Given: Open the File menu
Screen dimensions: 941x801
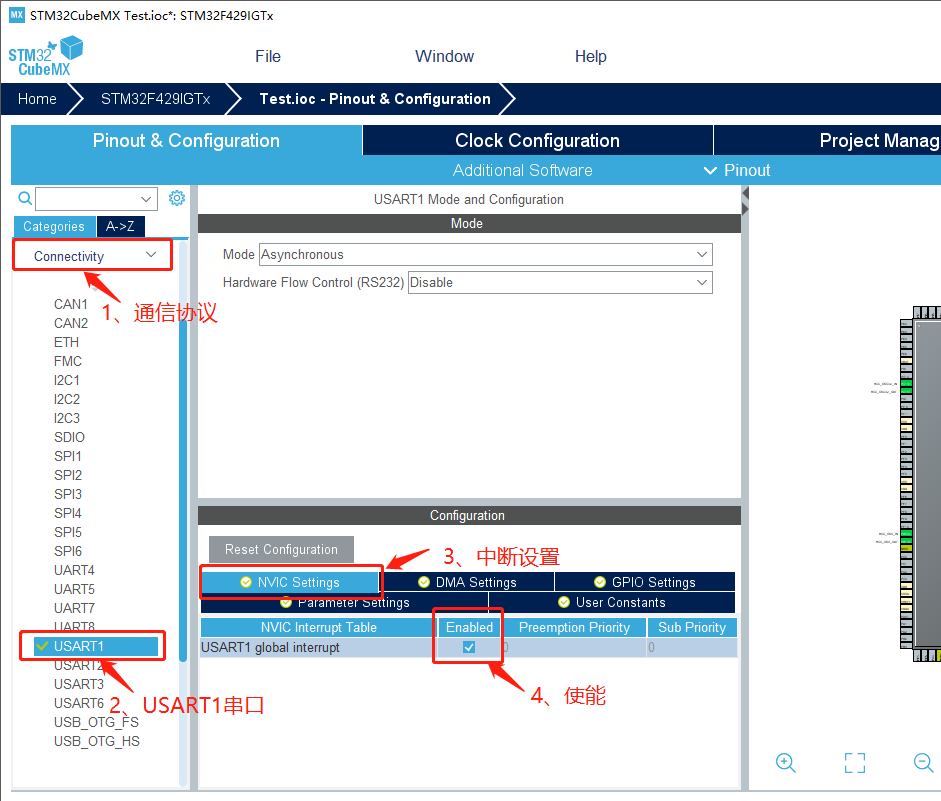Looking at the screenshot, I should [x=268, y=56].
